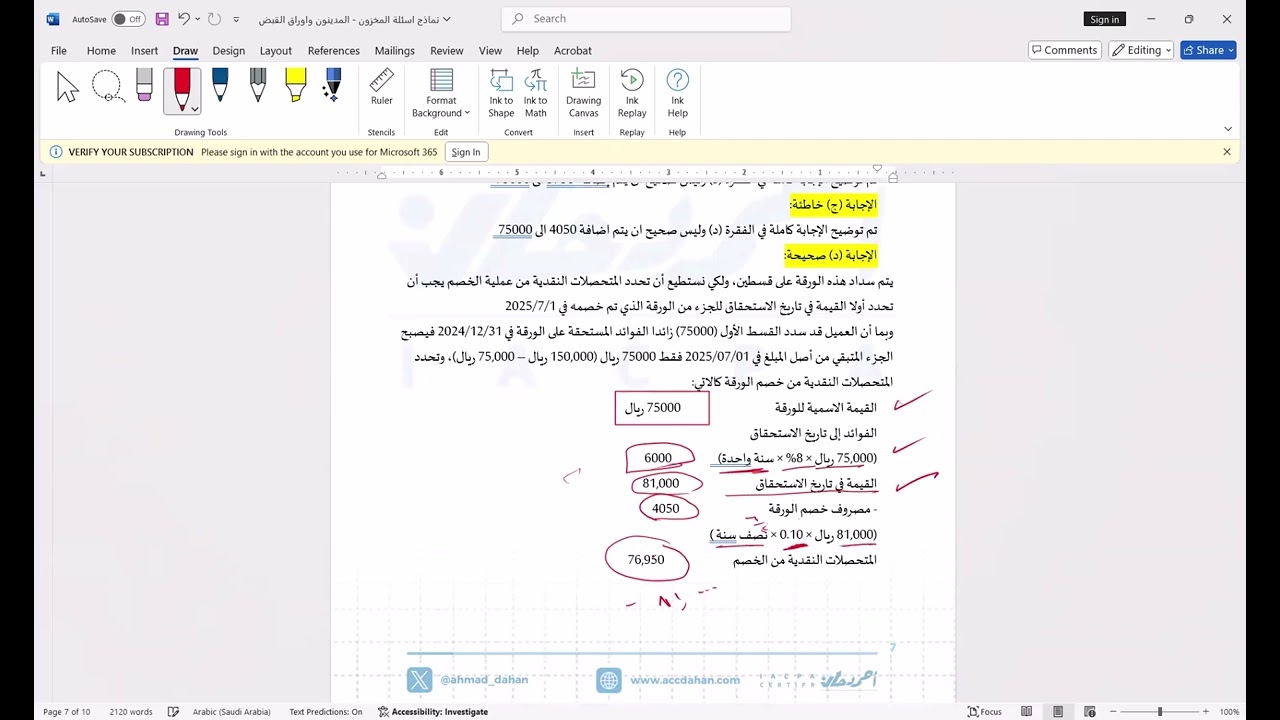1280x720 pixels.
Task: Open Ink Help
Action: coord(677,94)
